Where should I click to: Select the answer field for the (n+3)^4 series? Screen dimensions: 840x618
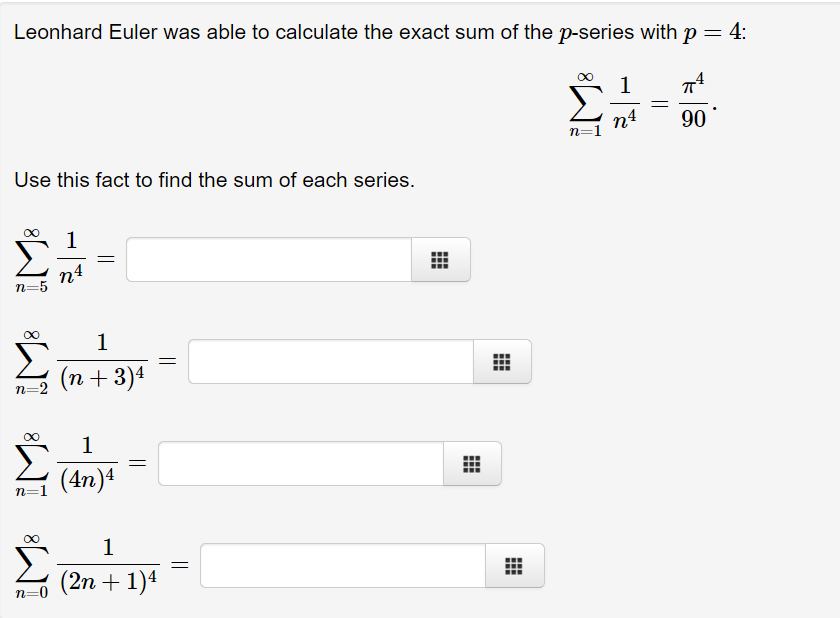point(330,361)
